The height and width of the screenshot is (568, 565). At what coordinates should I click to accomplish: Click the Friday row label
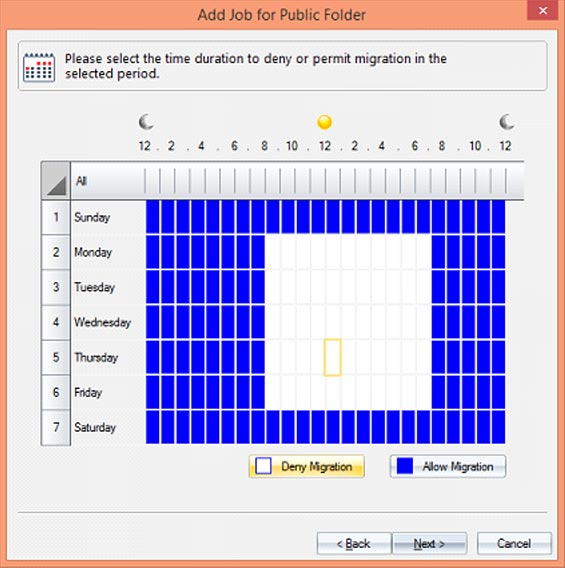click(x=88, y=392)
